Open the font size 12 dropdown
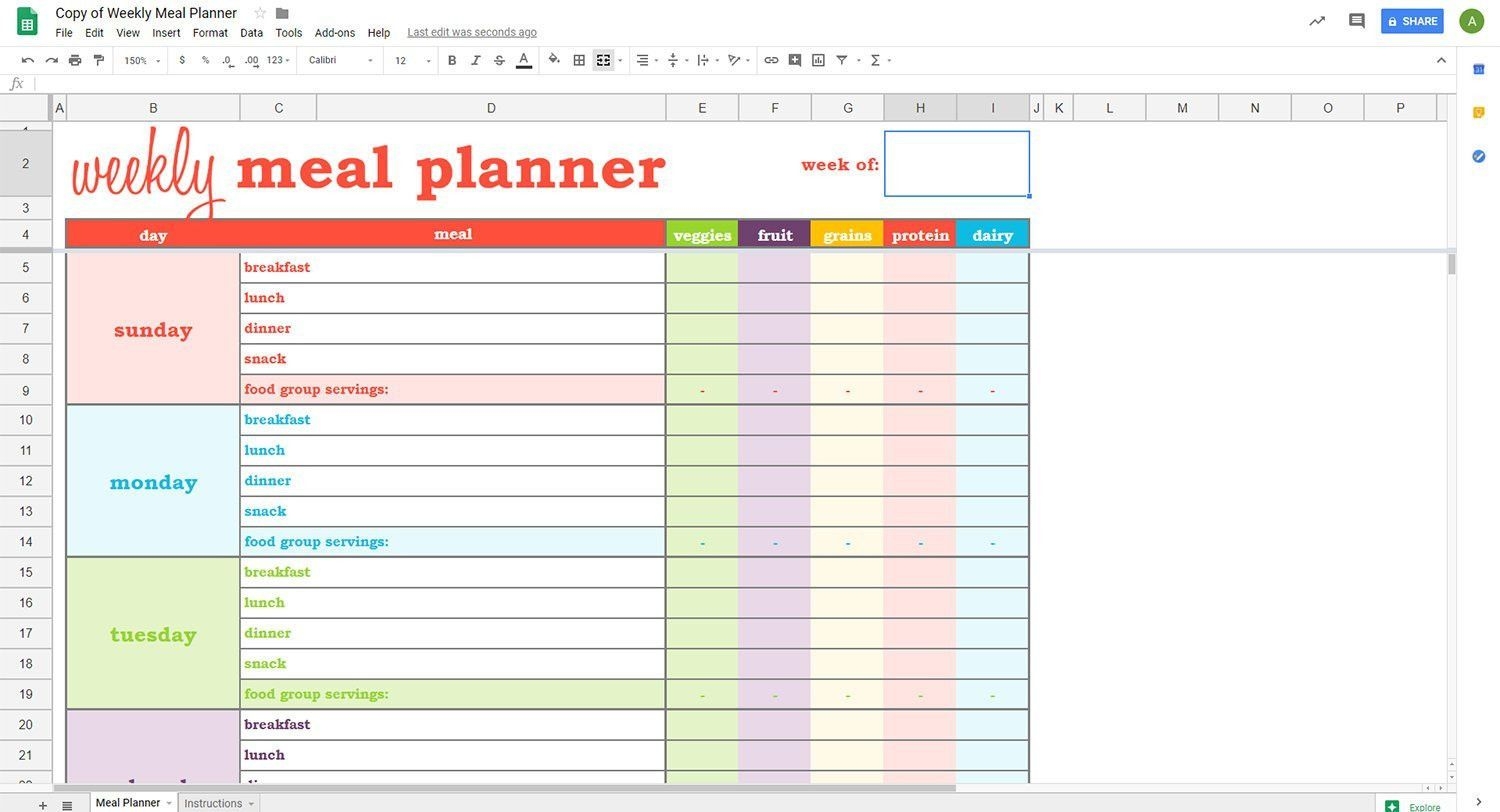The image size is (1500, 812). [x=411, y=60]
